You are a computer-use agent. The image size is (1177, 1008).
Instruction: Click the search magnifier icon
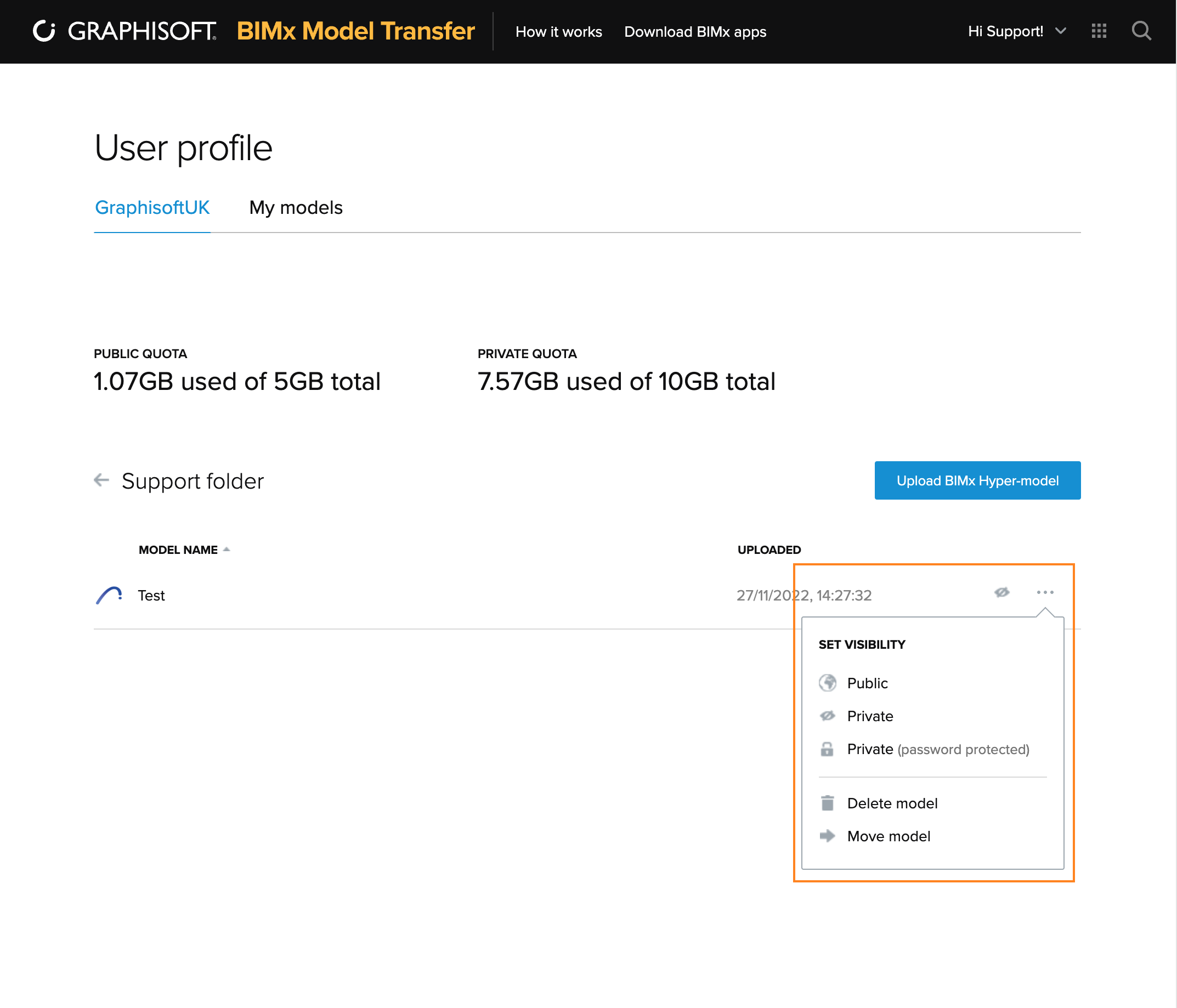tap(1141, 31)
